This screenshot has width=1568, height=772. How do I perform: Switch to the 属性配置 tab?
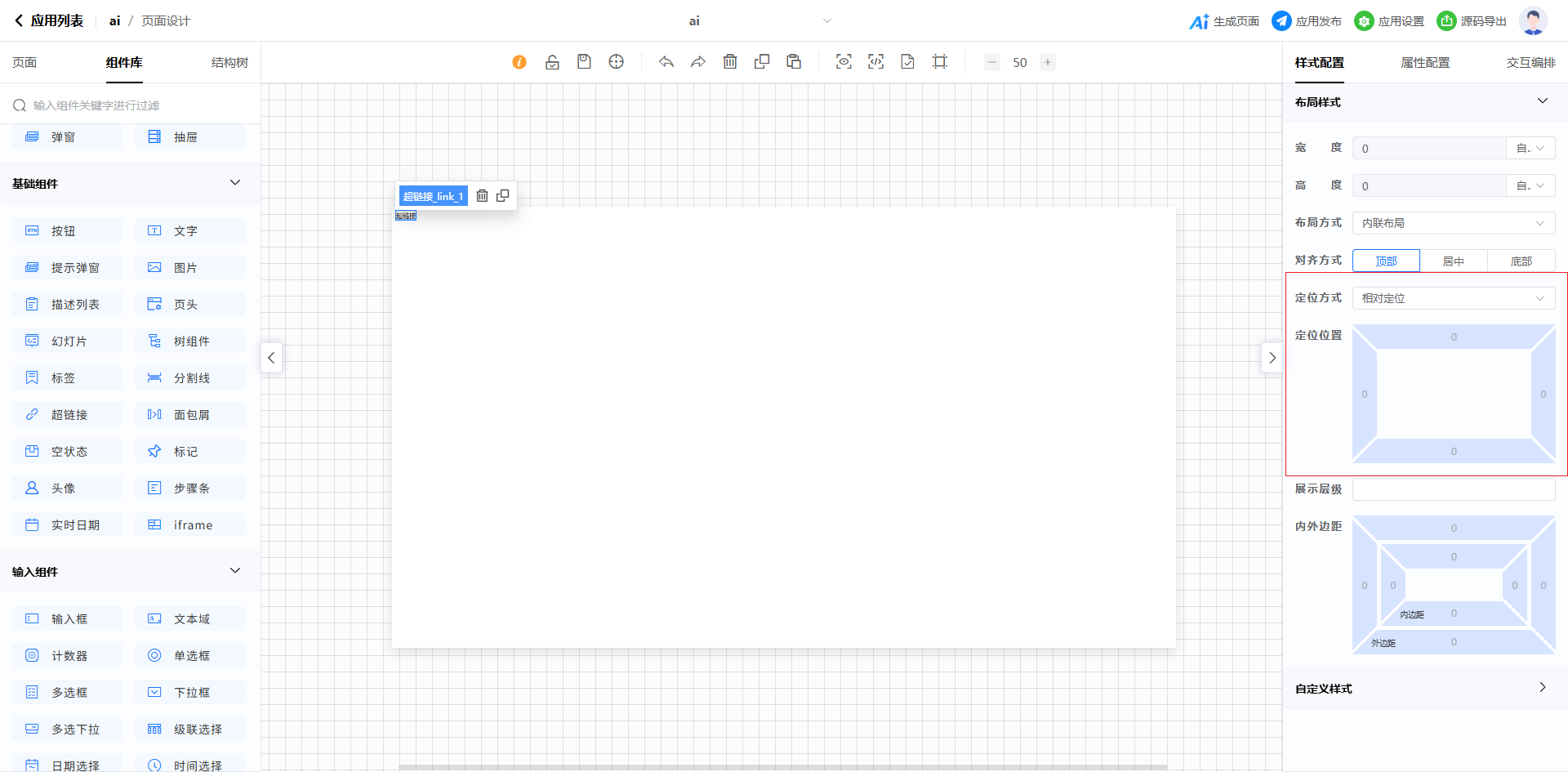tap(1425, 63)
